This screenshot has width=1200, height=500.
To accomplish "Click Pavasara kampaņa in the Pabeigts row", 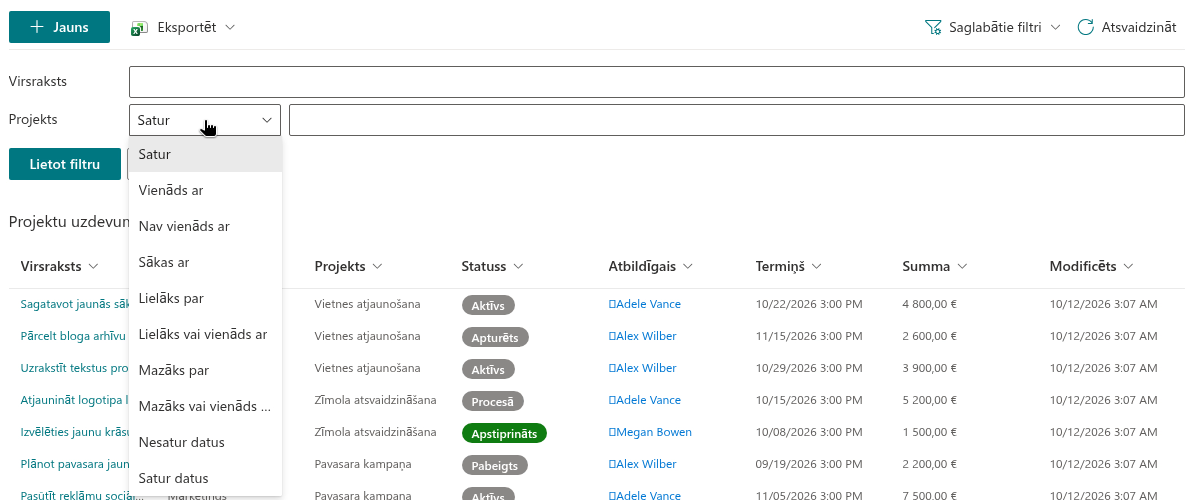I will [362, 464].
